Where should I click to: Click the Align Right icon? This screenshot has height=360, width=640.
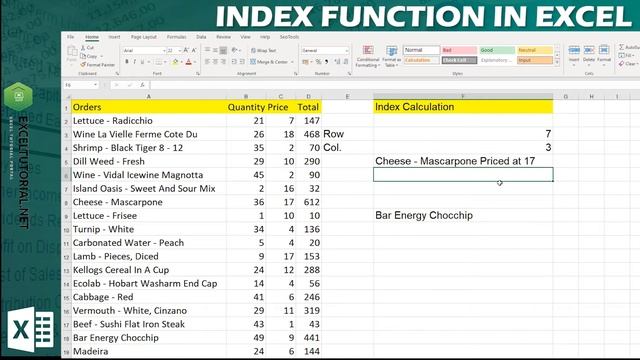223,62
